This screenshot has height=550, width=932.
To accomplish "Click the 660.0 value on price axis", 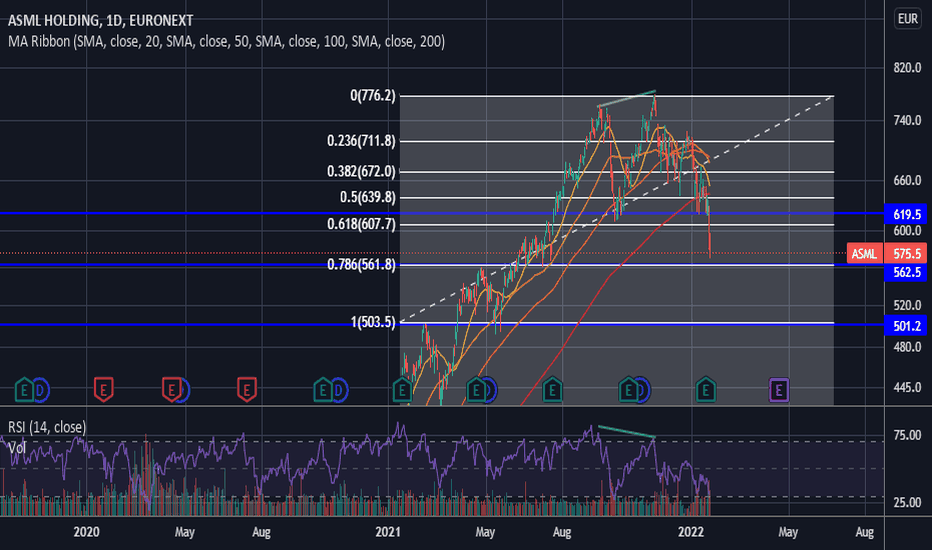I will [907, 180].
